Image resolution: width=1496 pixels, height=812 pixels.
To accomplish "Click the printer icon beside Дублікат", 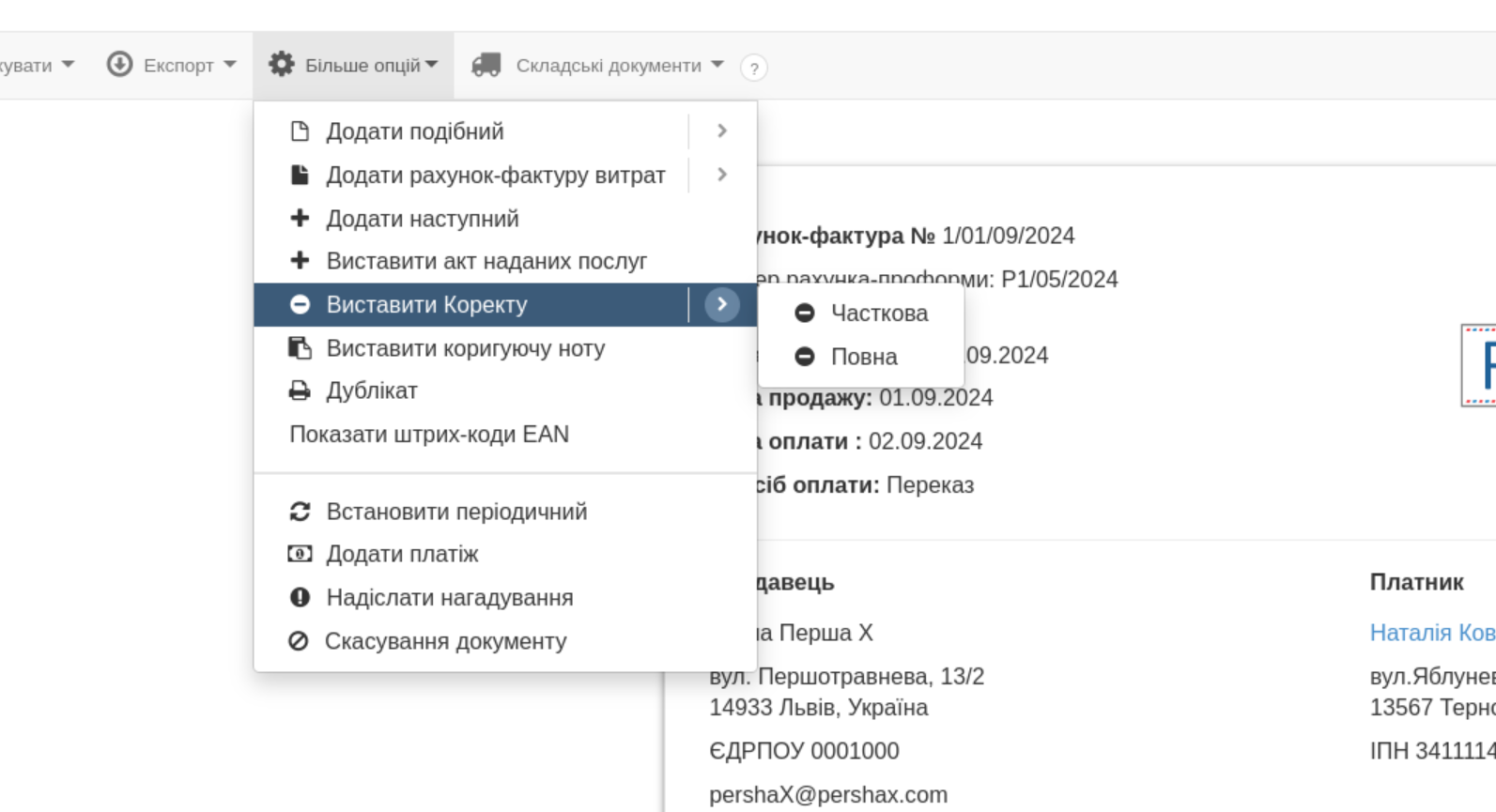I will pyautogui.click(x=300, y=391).
